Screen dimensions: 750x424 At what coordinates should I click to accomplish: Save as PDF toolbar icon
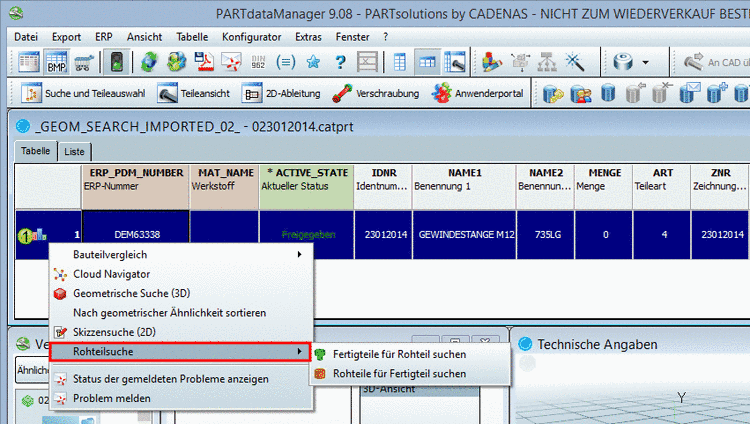pyautogui.click(x=204, y=62)
